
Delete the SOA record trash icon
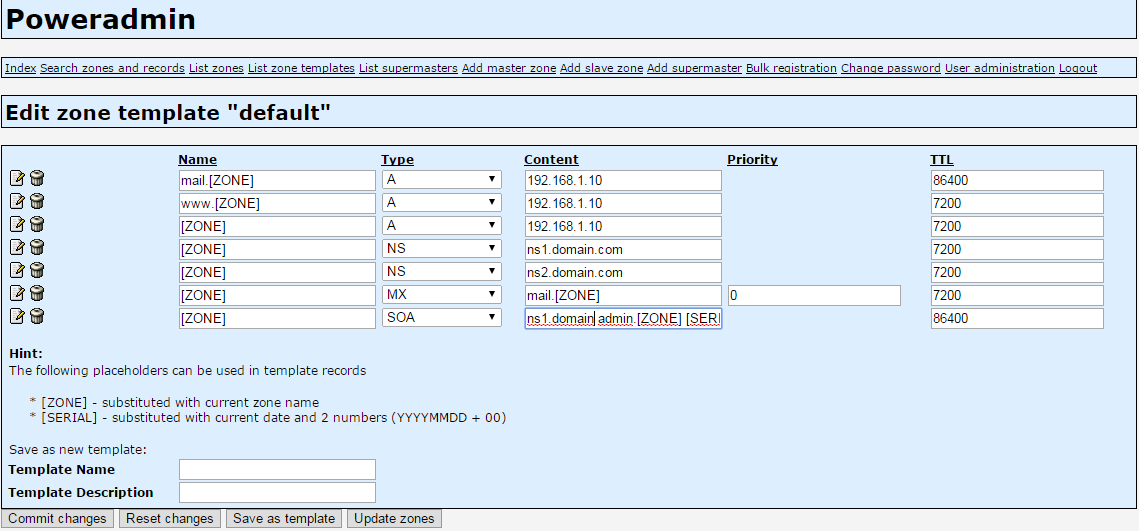(37, 317)
